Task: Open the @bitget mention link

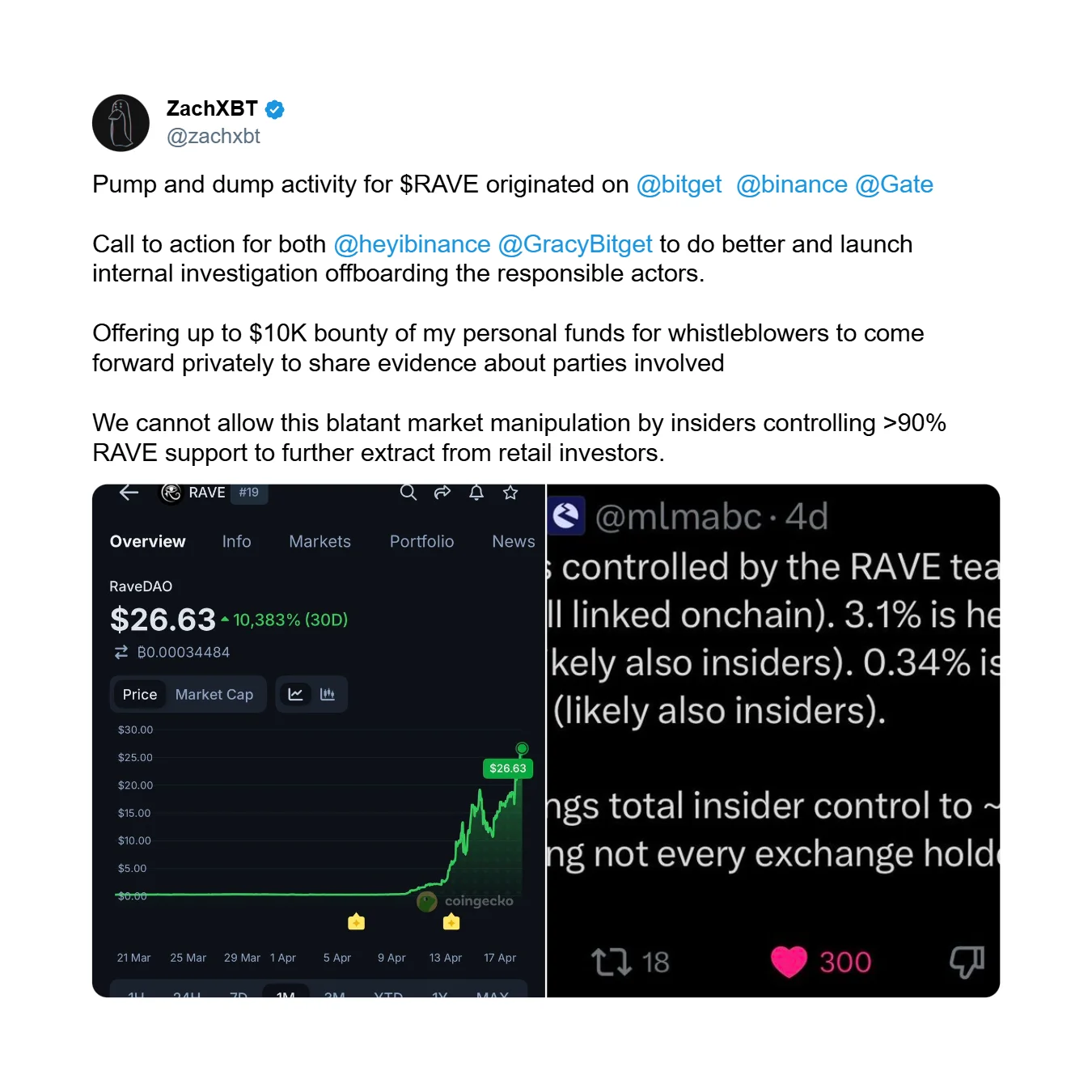Action: click(679, 184)
